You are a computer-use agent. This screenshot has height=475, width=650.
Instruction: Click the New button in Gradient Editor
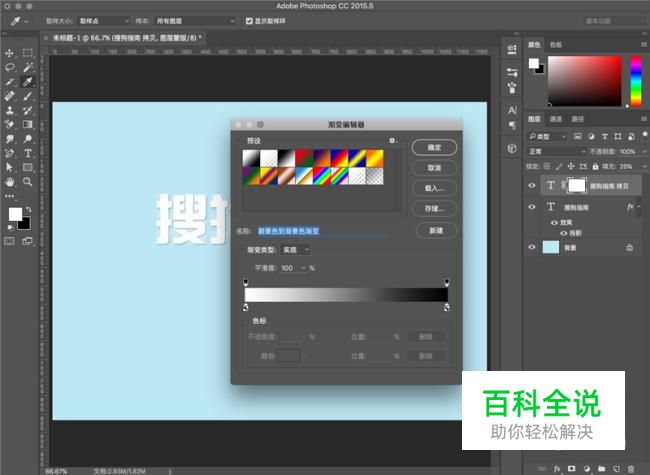(436, 230)
